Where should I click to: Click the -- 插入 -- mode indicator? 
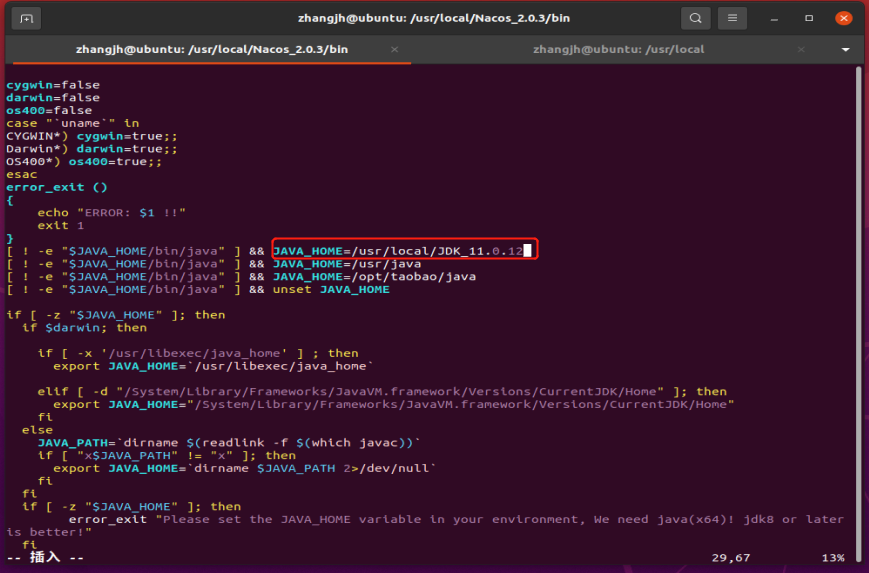(x=45, y=557)
